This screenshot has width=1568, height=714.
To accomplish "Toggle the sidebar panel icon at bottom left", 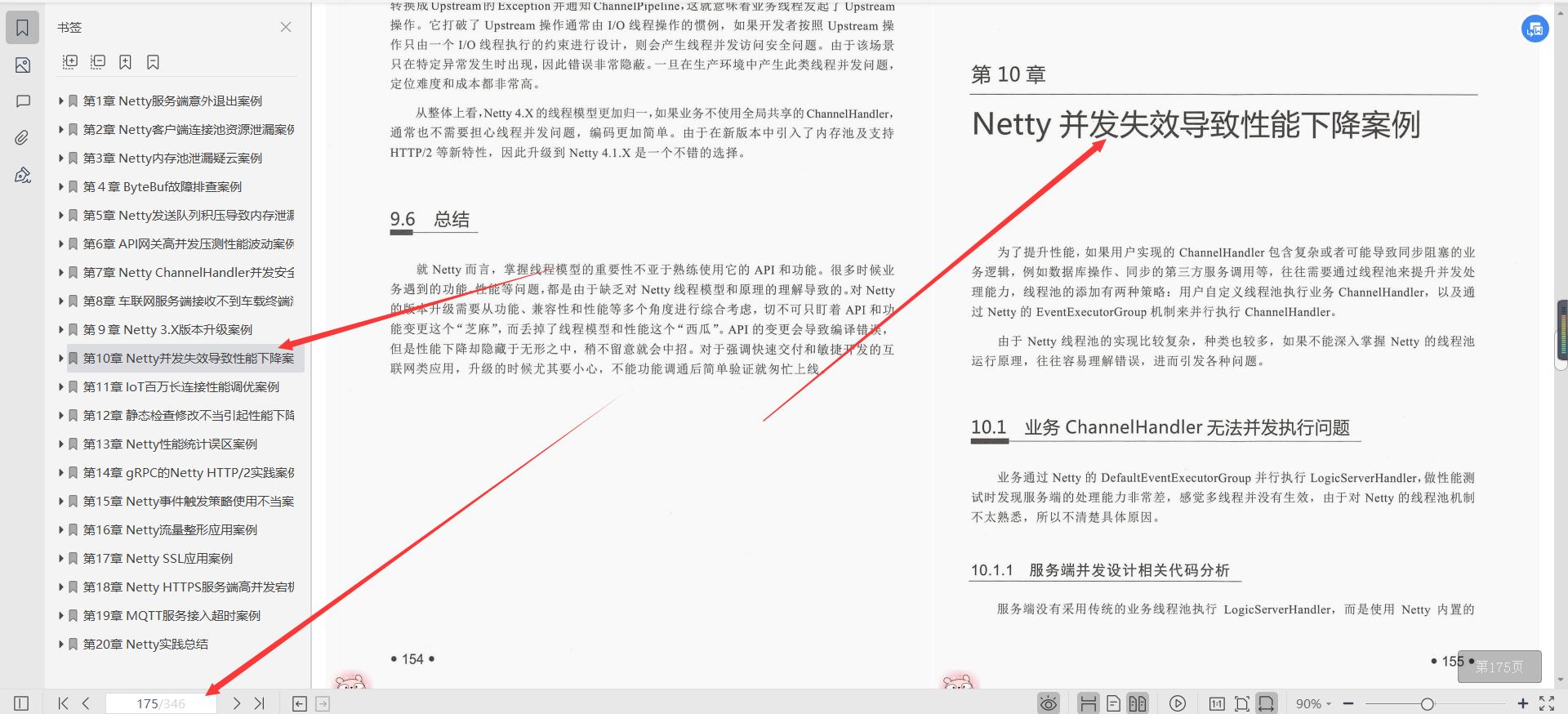I will (x=22, y=703).
